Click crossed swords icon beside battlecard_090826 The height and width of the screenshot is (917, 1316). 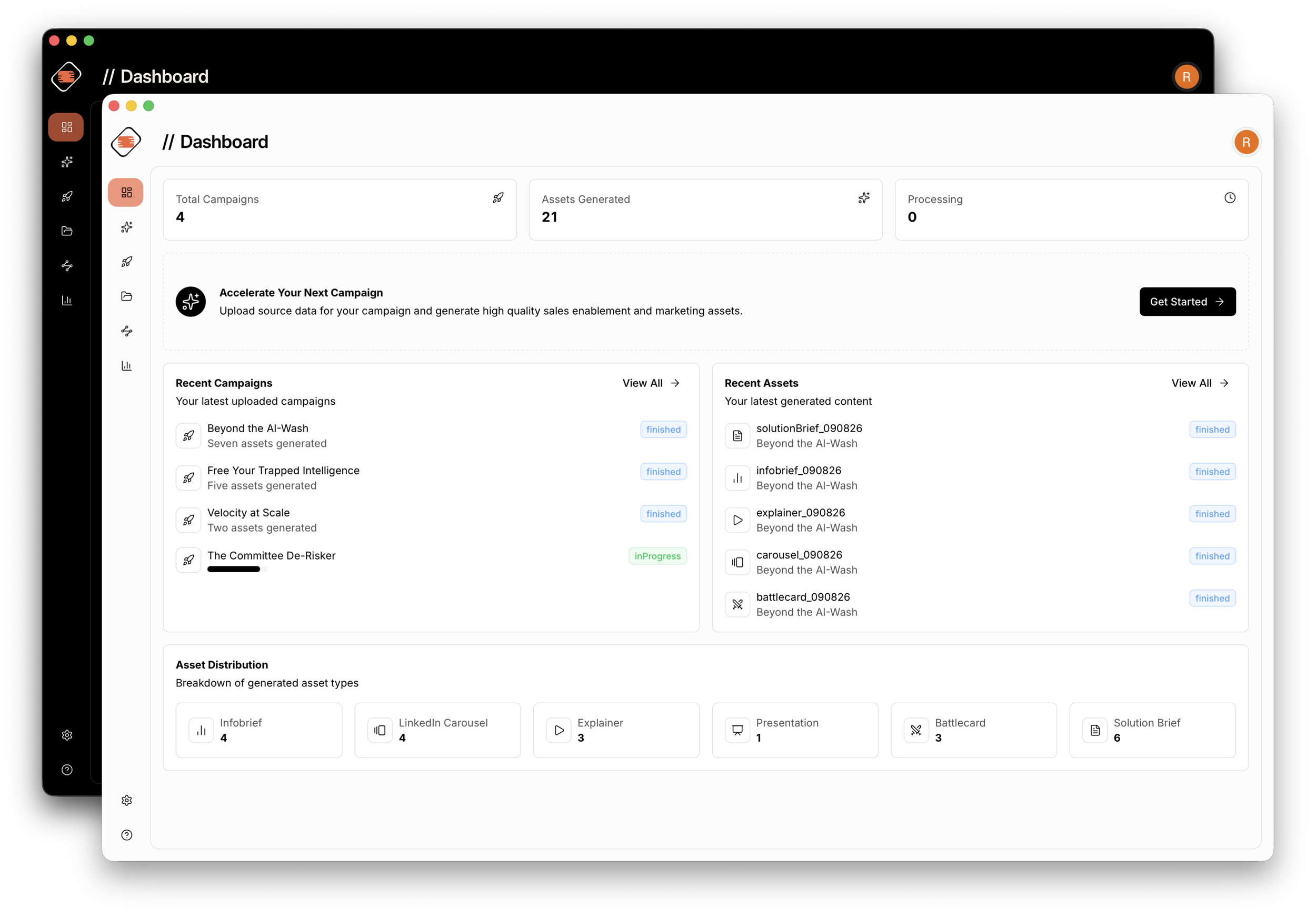pyautogui.click(x=737, y=605)
